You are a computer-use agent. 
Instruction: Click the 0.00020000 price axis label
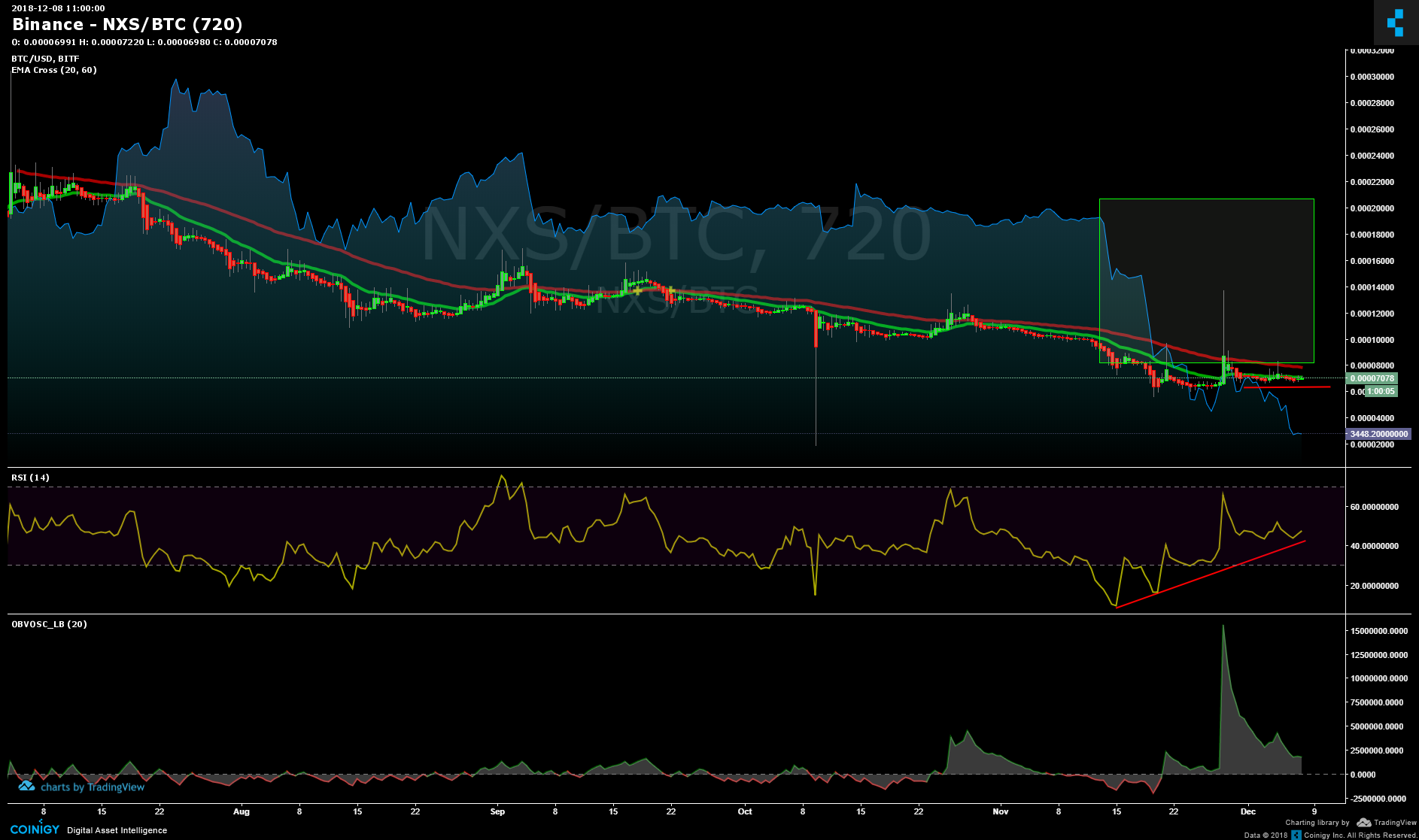pyautogui.click(x=1372, y=208)
